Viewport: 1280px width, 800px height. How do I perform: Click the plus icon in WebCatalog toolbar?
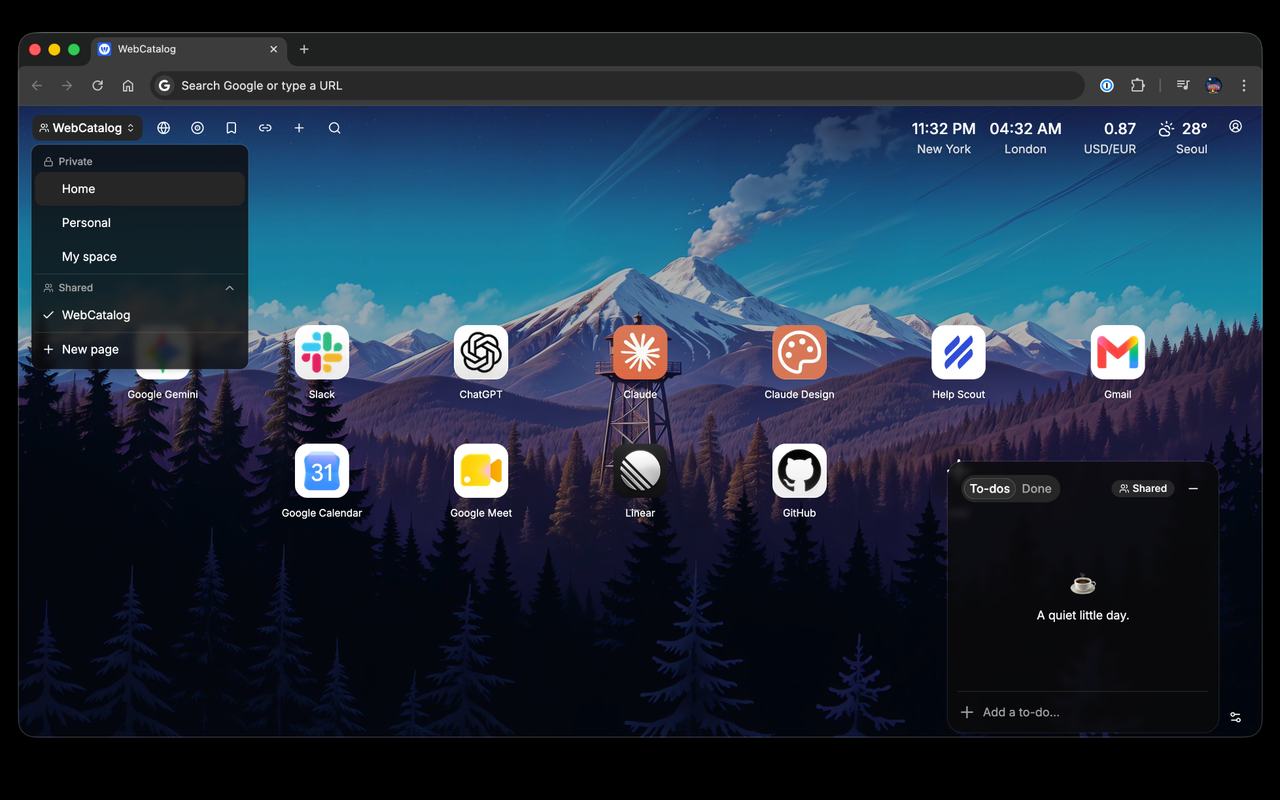[299, 128]
